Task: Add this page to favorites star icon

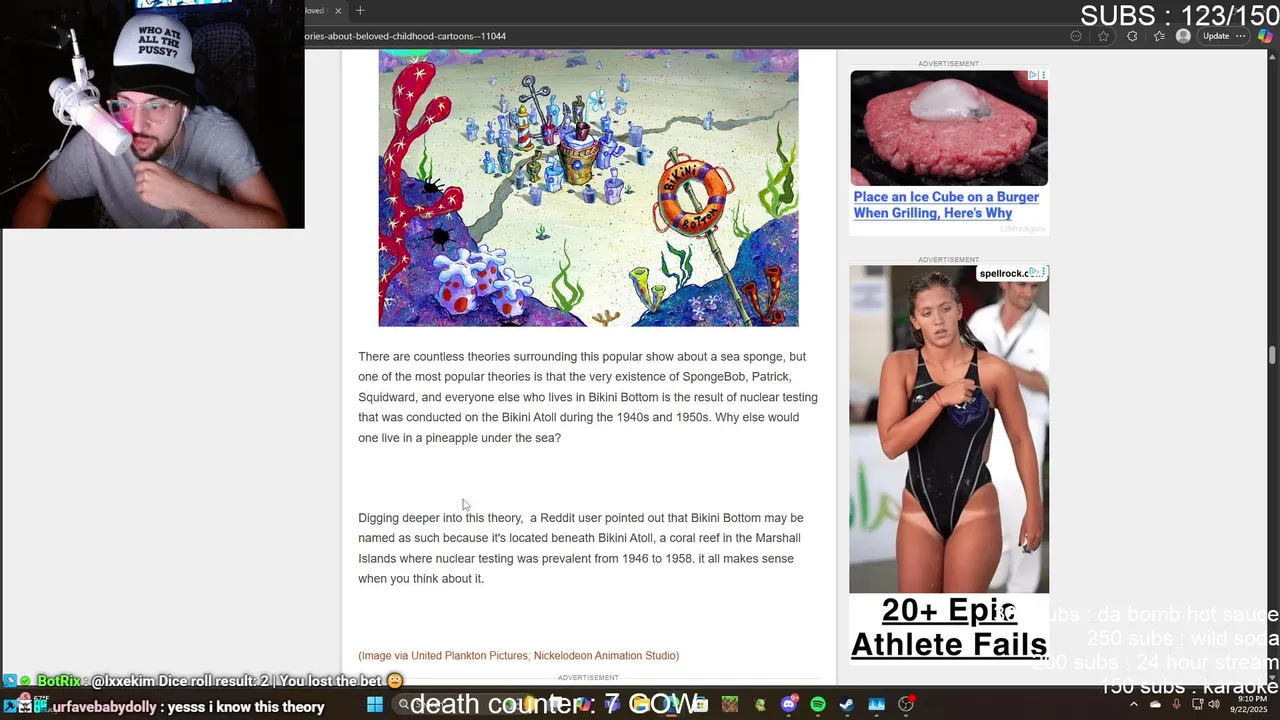Action: 1103,36
